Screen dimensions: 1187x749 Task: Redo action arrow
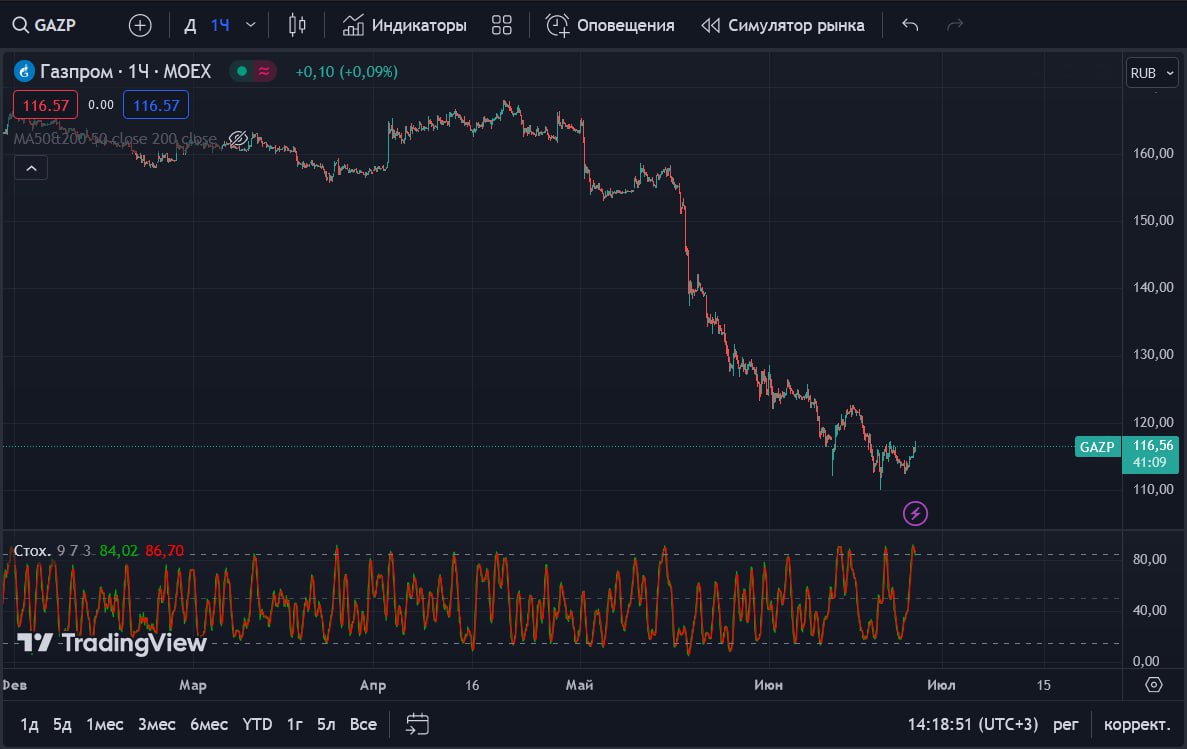tap(955, 25)
